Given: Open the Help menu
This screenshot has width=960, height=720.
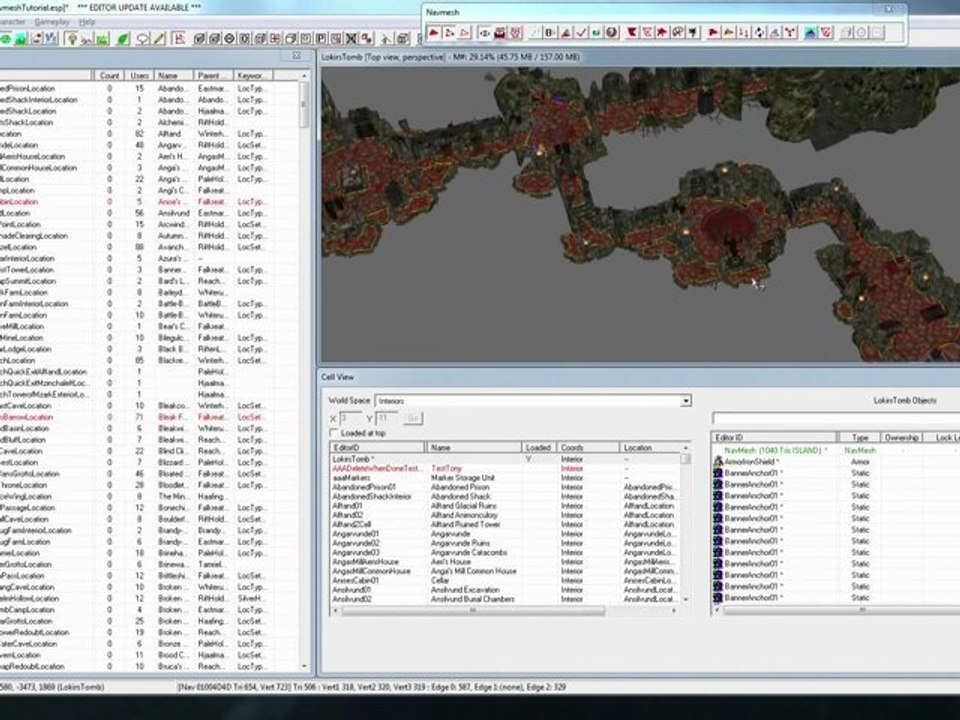Looking at the screenshot, I should (88, 21).
